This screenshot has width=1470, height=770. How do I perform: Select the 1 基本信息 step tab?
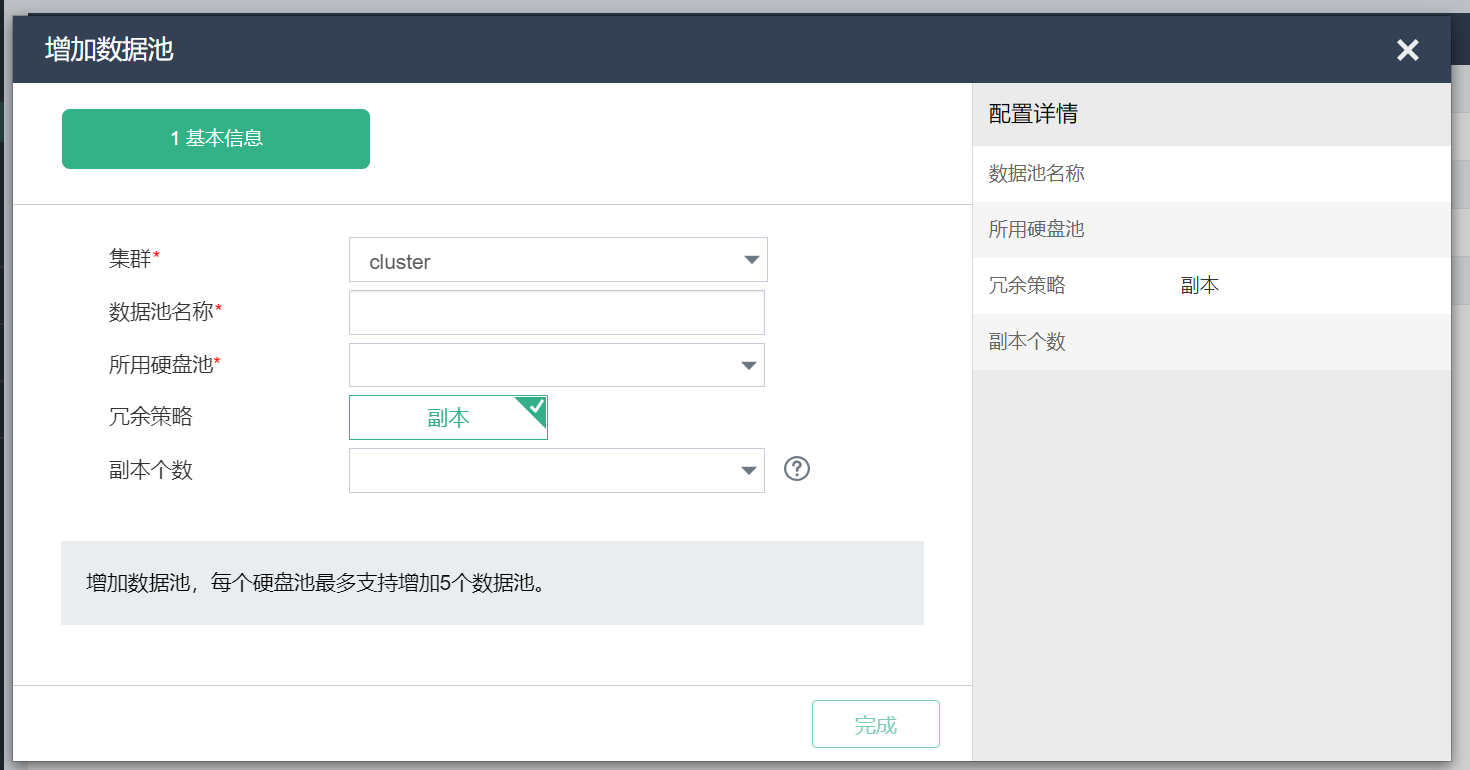[x=216, y=139]
